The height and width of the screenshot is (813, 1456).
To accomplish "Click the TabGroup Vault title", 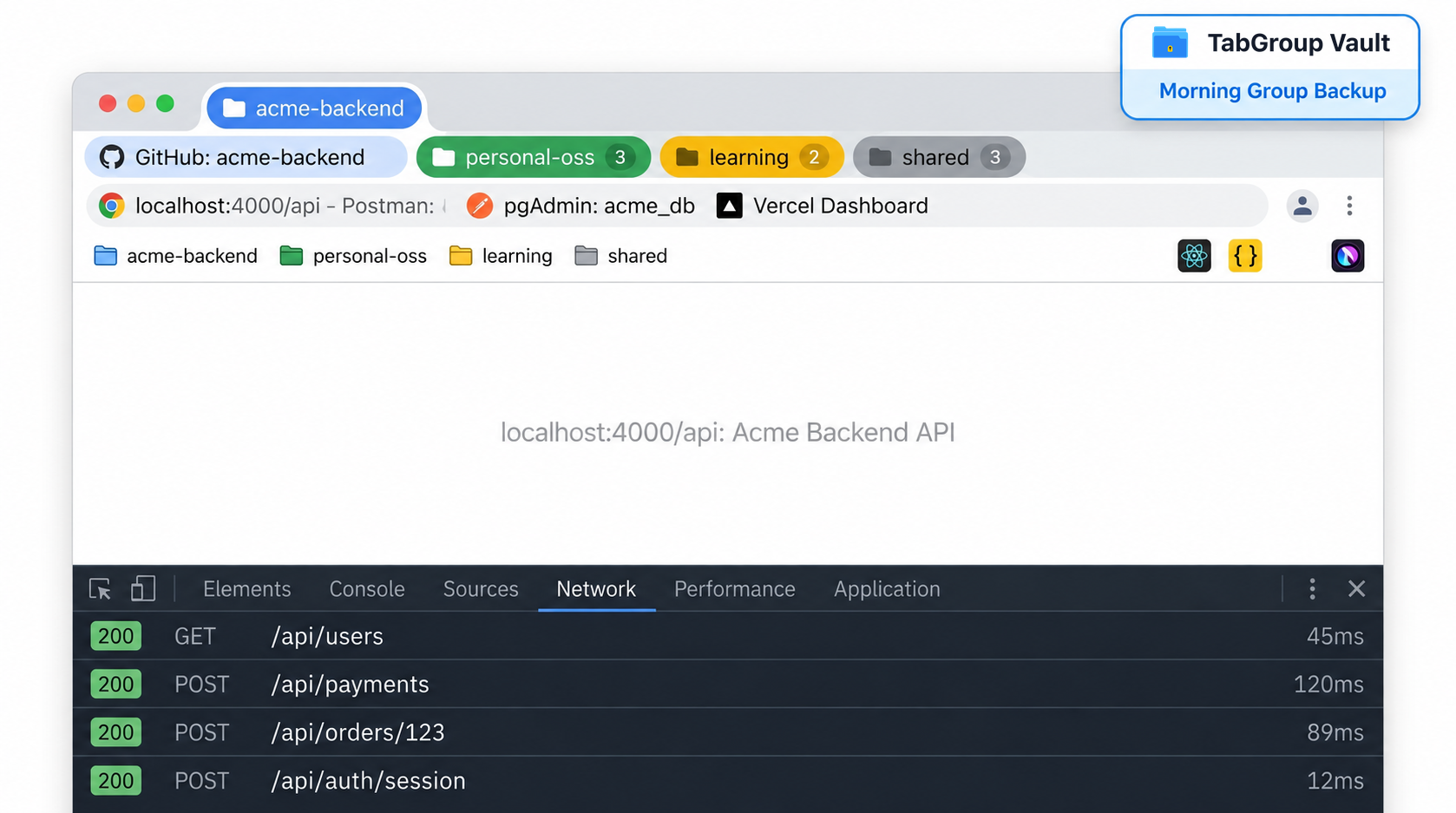I will (x=1298, y=43).
